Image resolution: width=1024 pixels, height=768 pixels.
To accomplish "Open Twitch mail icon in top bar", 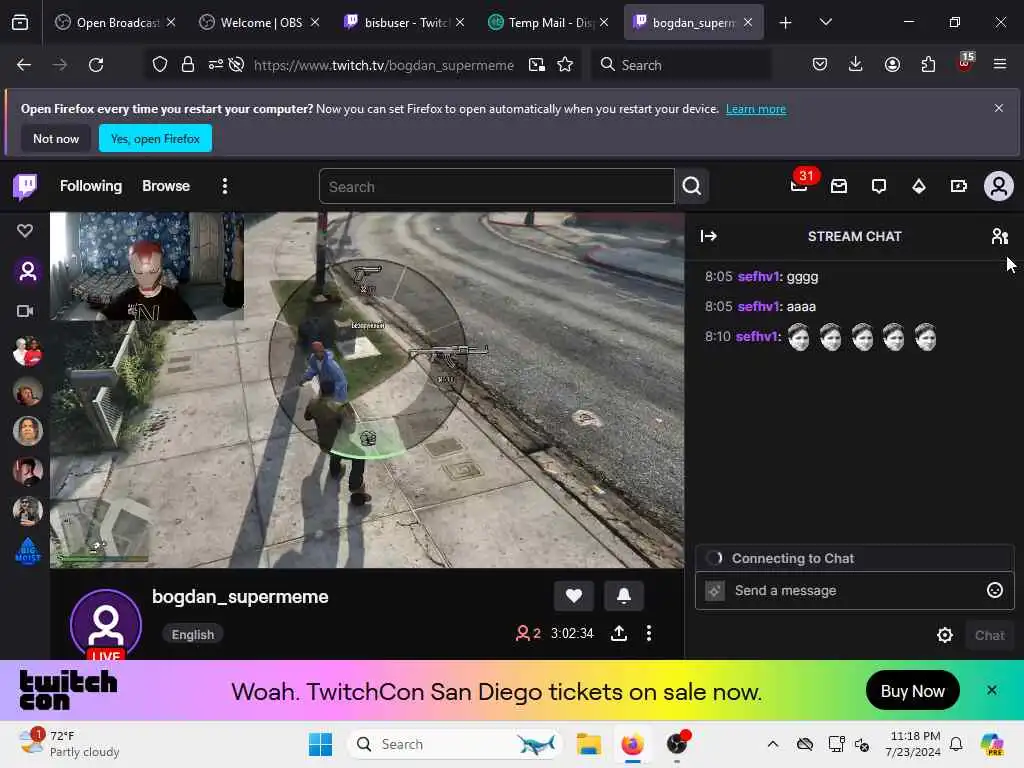I will (x=839, y=187).
